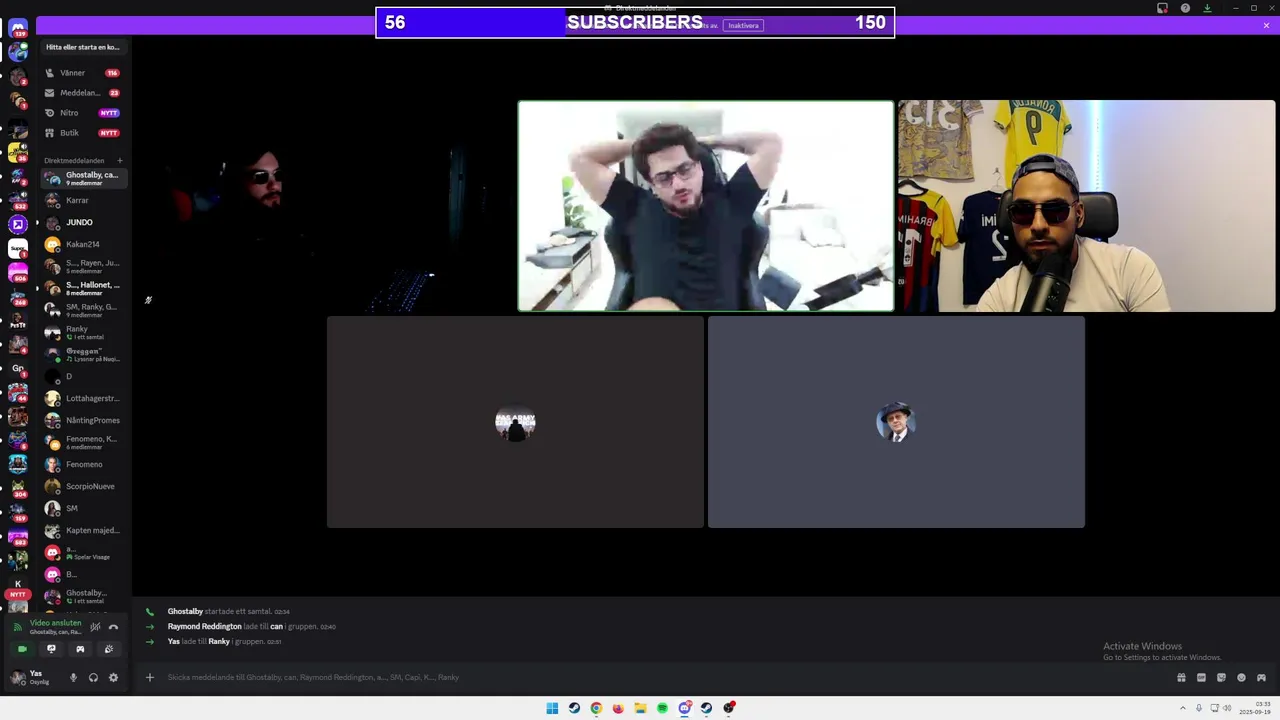Open the Lottahagerstr direct message

(83, 398)
